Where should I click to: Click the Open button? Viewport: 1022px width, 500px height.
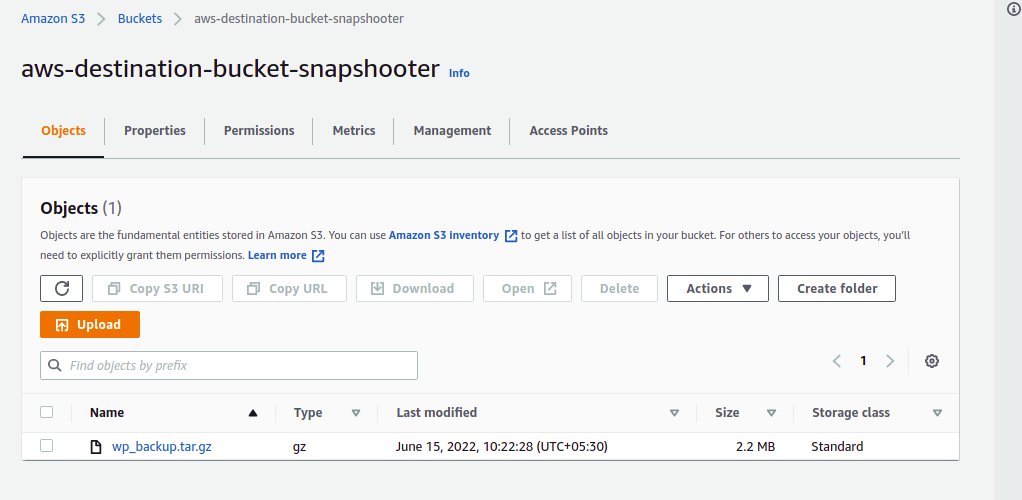(527, 288)
